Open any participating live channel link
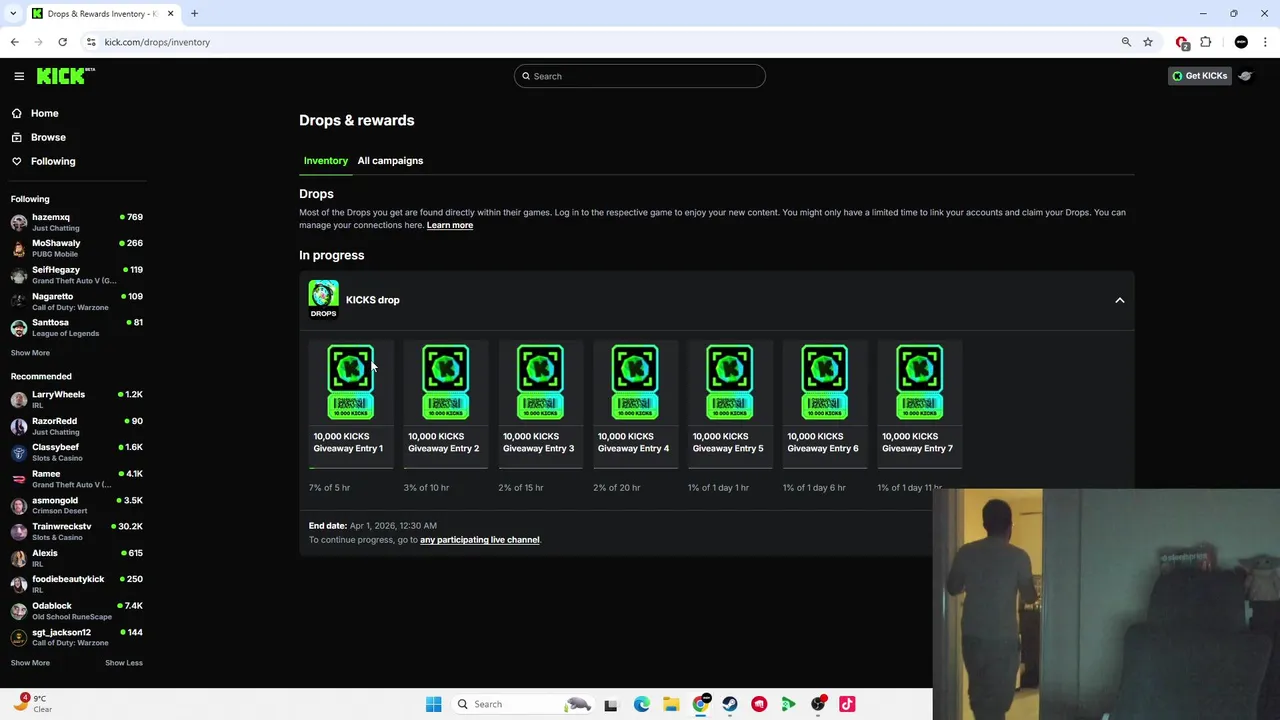Viewport: 1280px width, 720px height. coord(480,540)
